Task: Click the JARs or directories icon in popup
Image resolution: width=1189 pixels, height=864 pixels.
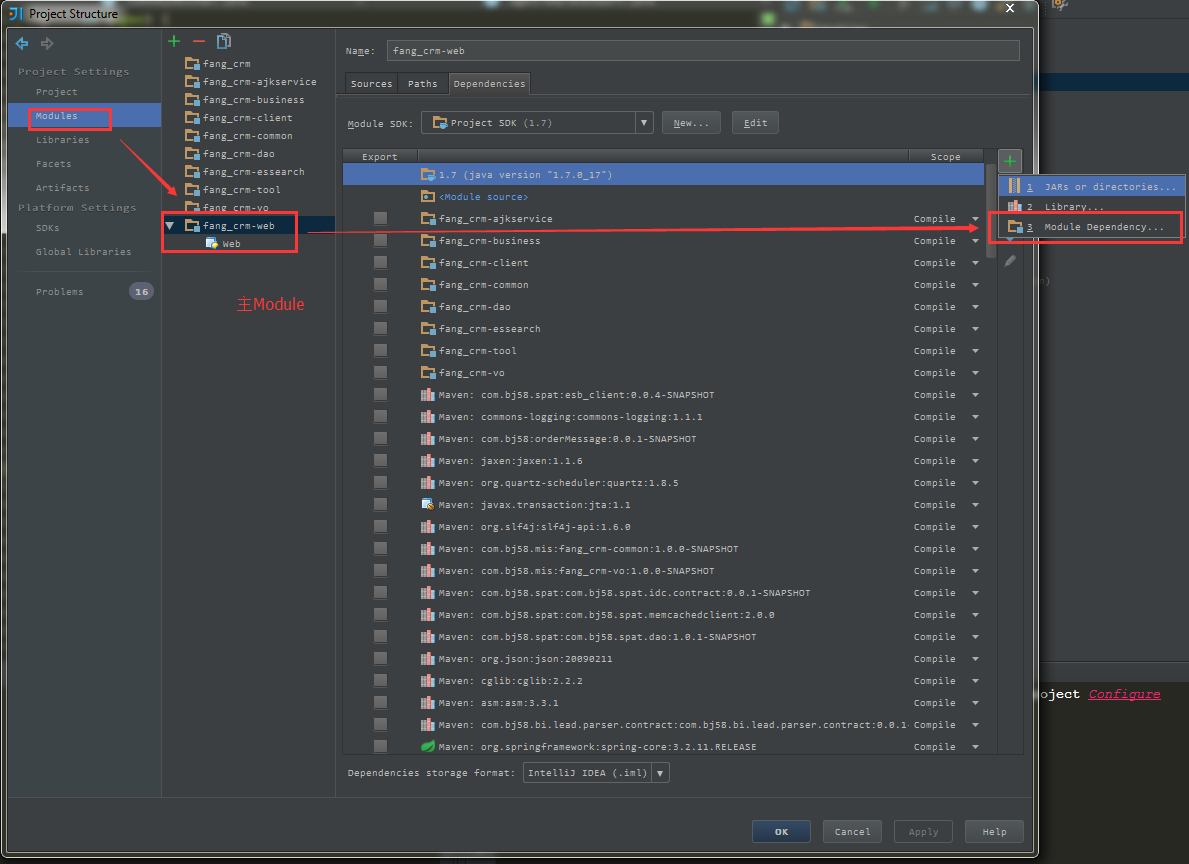Action: 1015,186
